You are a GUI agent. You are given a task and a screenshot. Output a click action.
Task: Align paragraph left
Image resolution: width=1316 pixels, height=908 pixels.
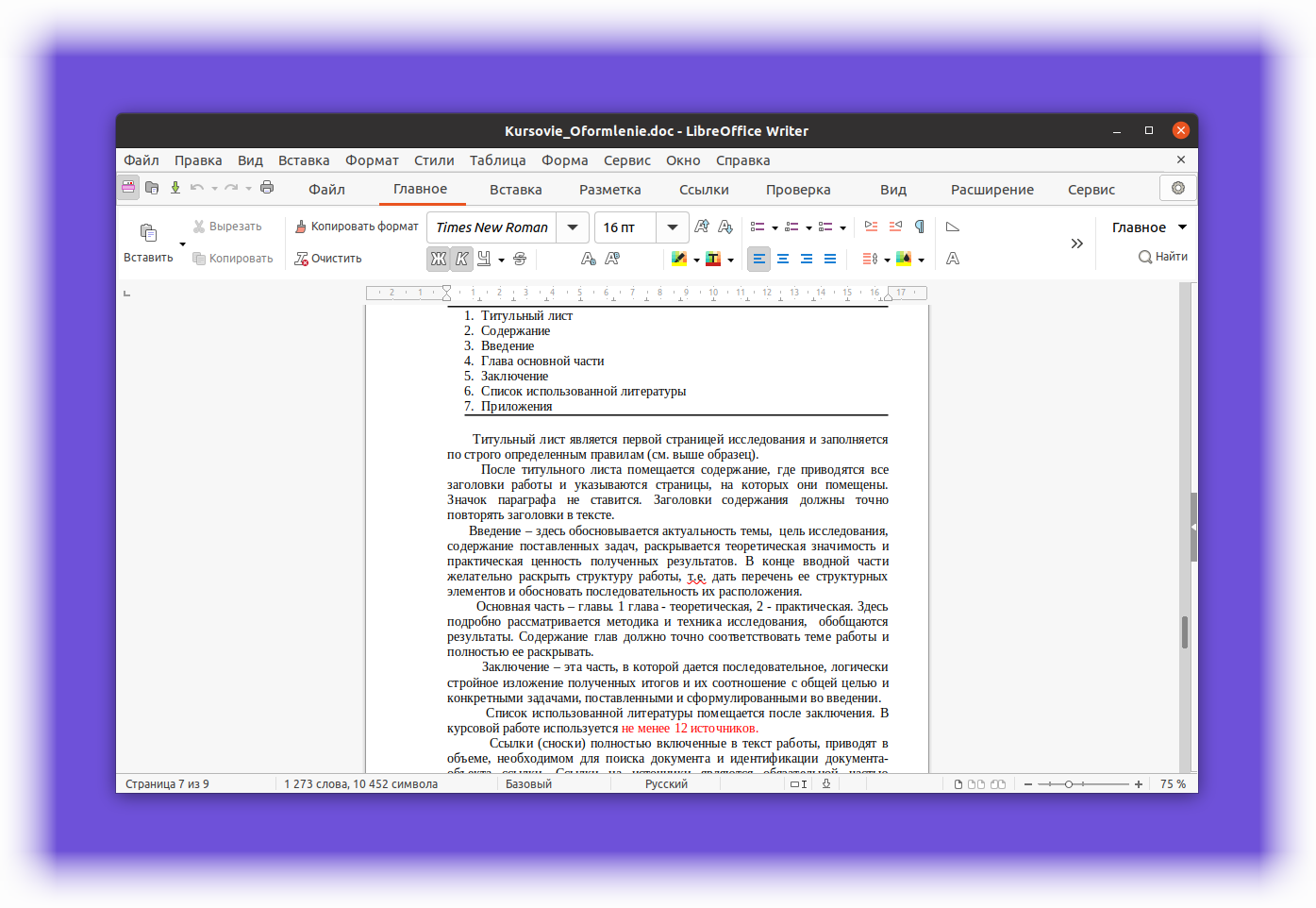click(759, 259)
